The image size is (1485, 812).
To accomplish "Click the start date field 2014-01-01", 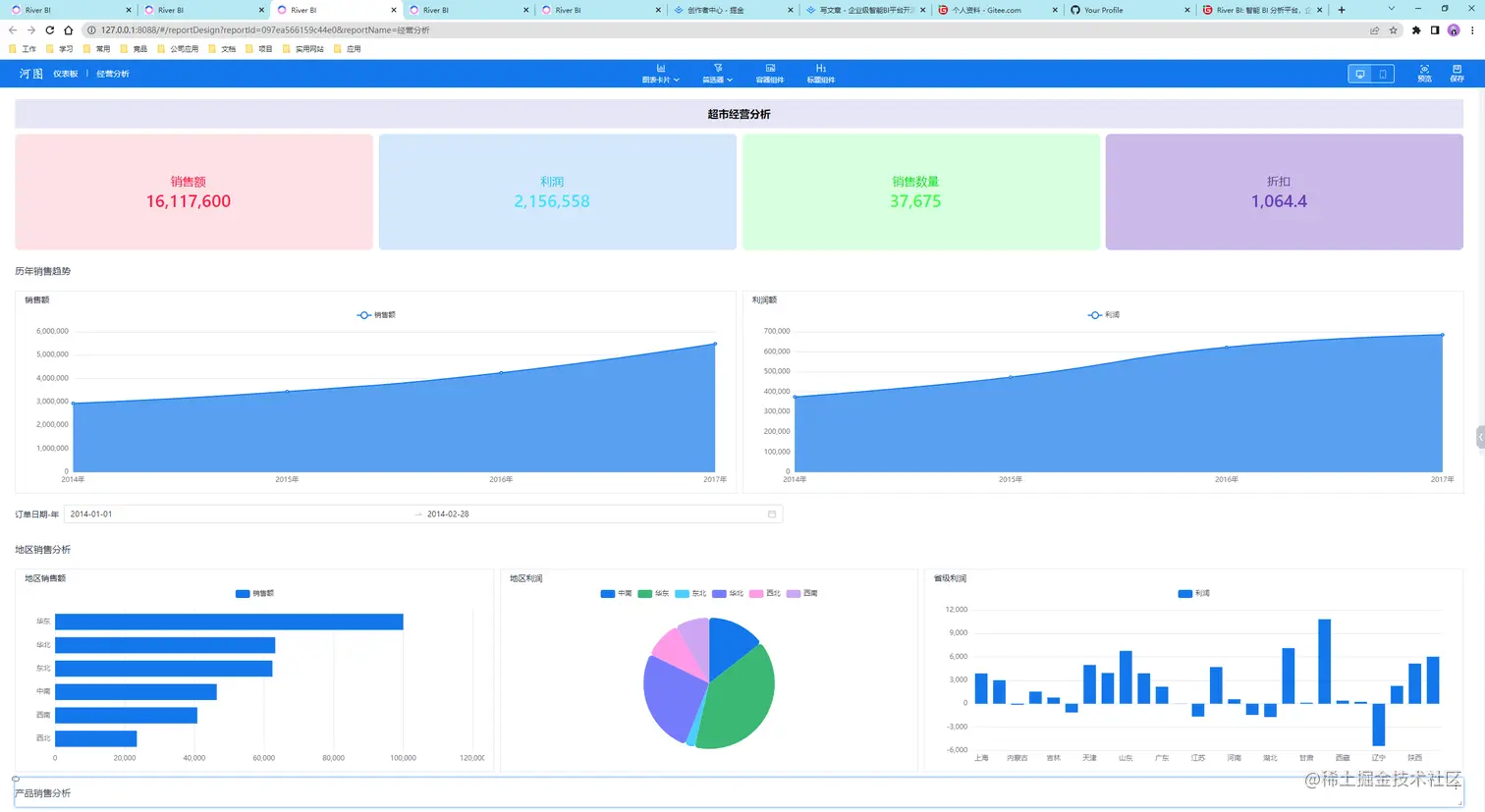I will 91,514.
